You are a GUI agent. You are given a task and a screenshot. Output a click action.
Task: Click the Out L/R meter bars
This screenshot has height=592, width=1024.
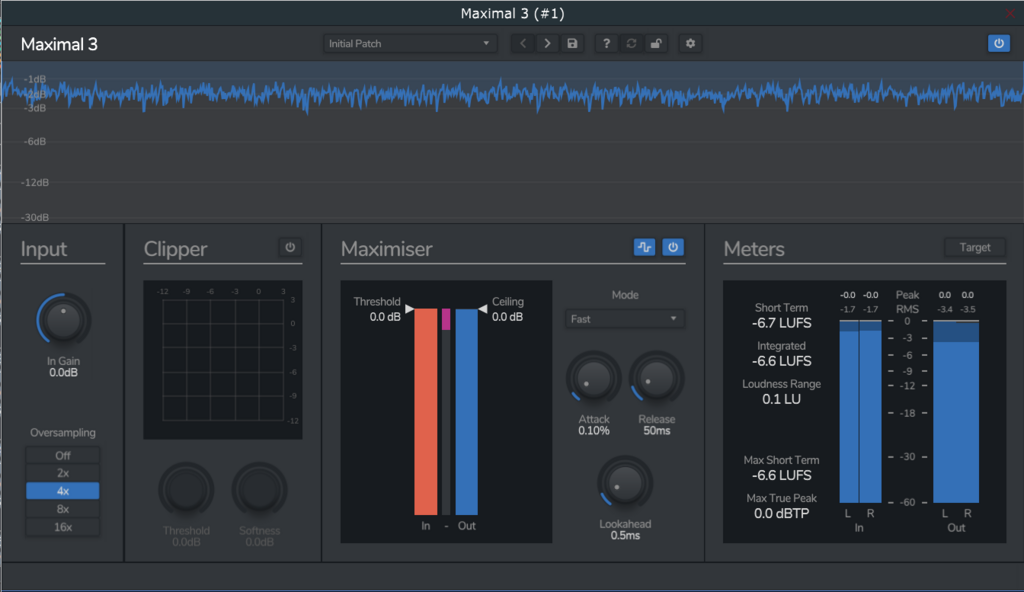pos(956,412)
